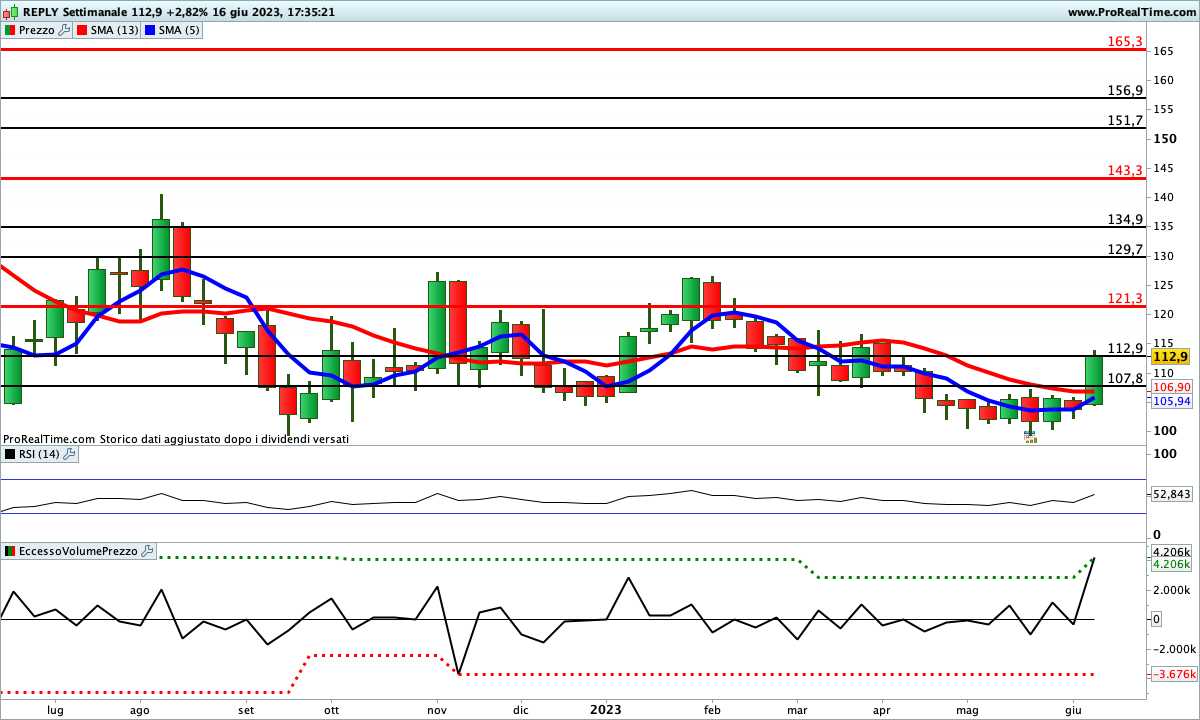Click the REPLY Settimanale chart title
The image size is (1200, 720).
[73, 12]
